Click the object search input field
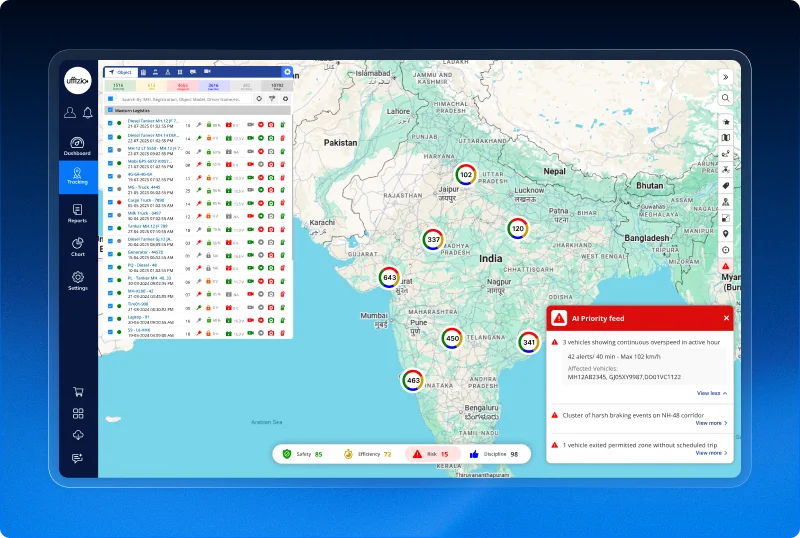800x538 pixels. point(184,99)
